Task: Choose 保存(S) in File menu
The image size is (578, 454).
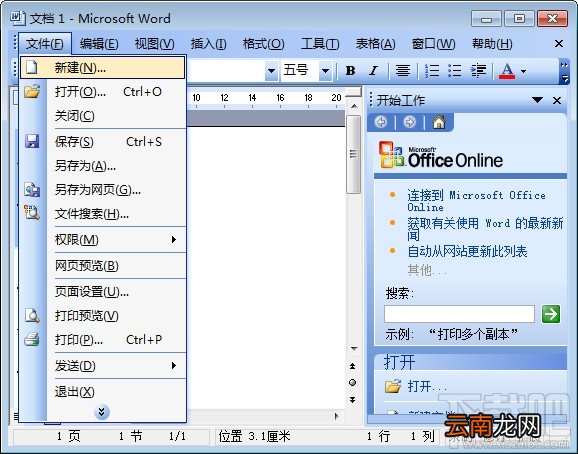Action: click(102, 142)
